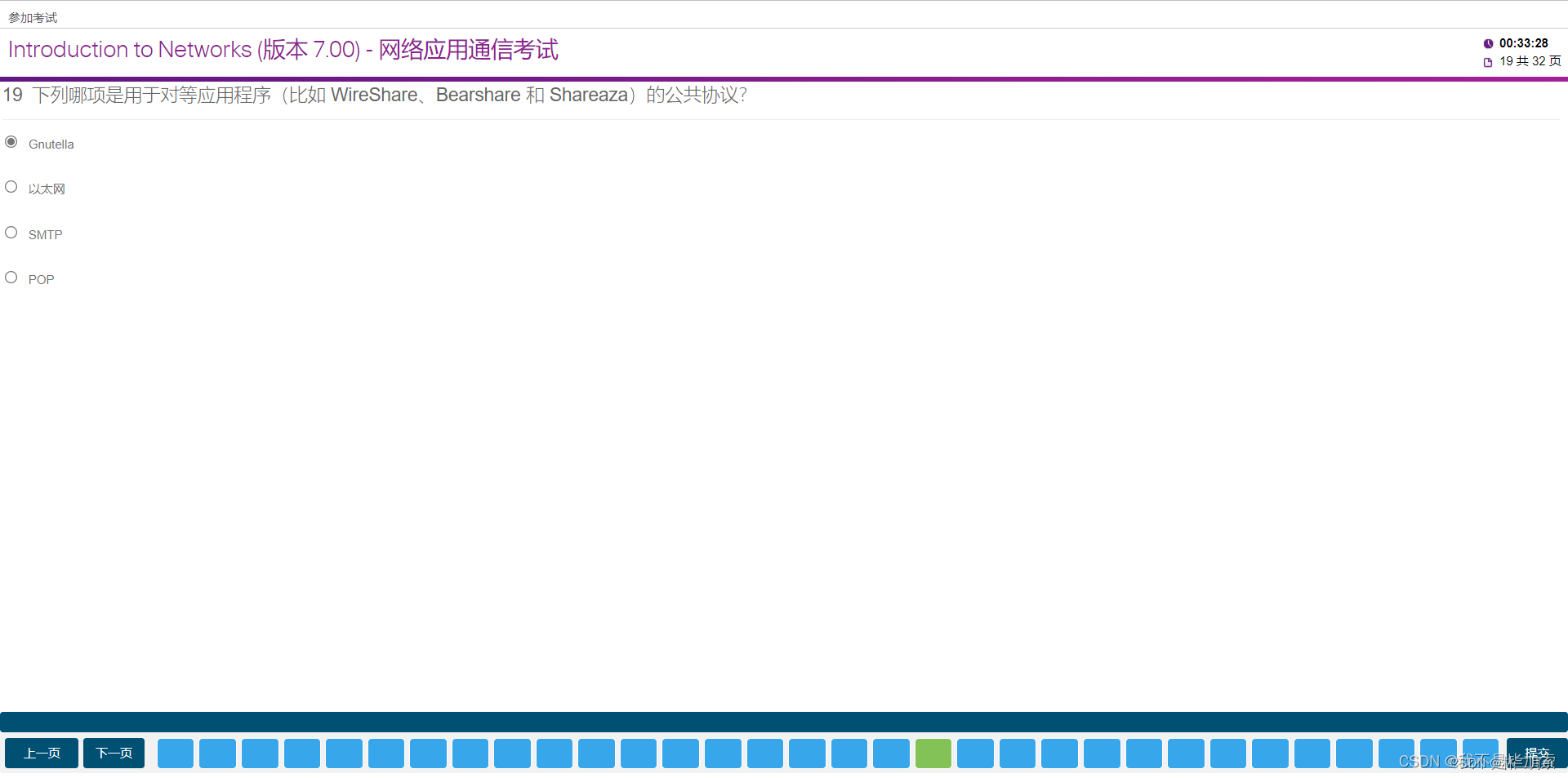Click the page icon beside 19 共 32 页
This screenshot has height=778, width=1568.
click(1488, 62)
